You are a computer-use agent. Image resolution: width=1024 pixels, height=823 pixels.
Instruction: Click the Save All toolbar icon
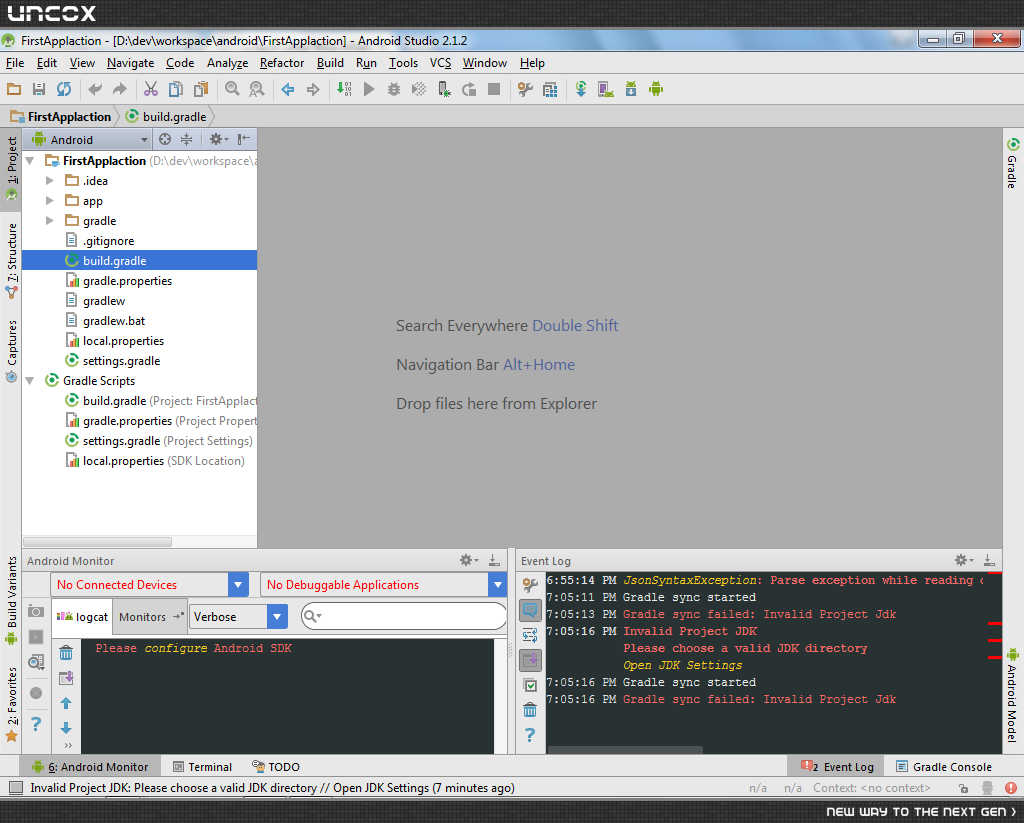39,89
